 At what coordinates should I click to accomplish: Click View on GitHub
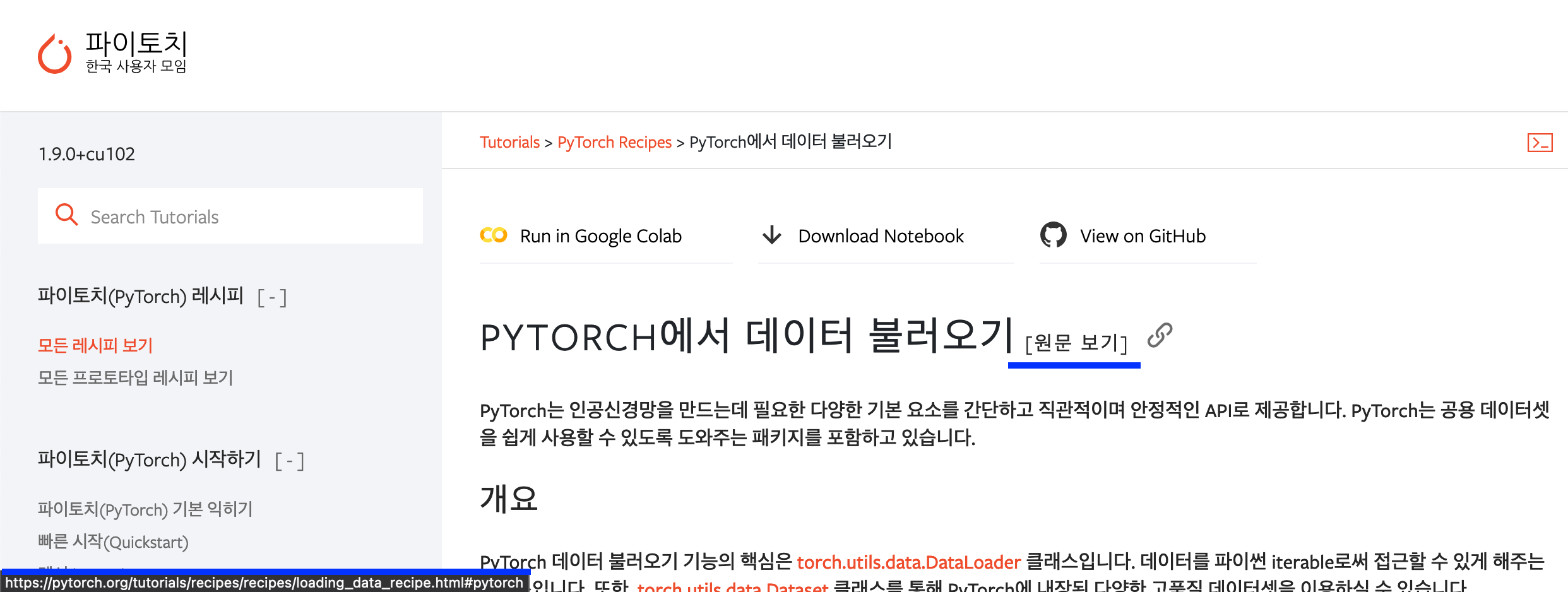(1143, 235)
